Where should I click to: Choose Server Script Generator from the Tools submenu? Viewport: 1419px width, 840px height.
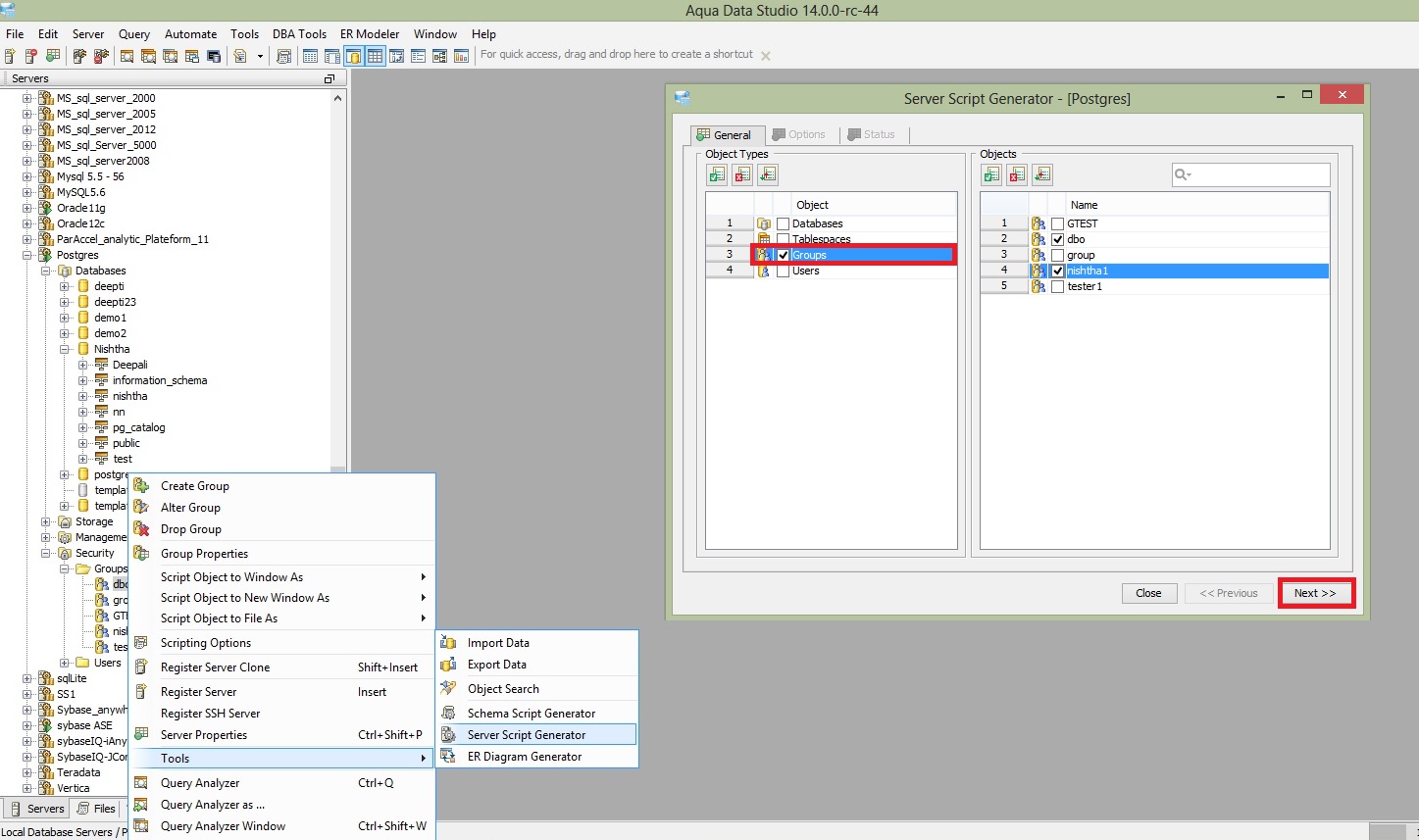537,734
